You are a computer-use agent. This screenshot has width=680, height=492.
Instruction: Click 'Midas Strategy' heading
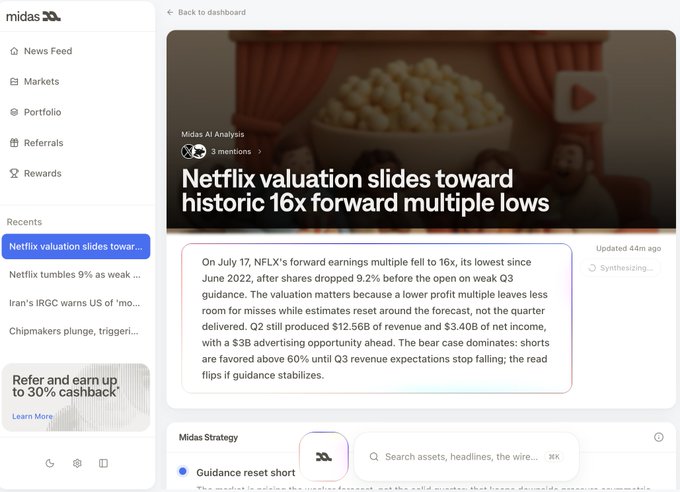(x=209, y=437)
